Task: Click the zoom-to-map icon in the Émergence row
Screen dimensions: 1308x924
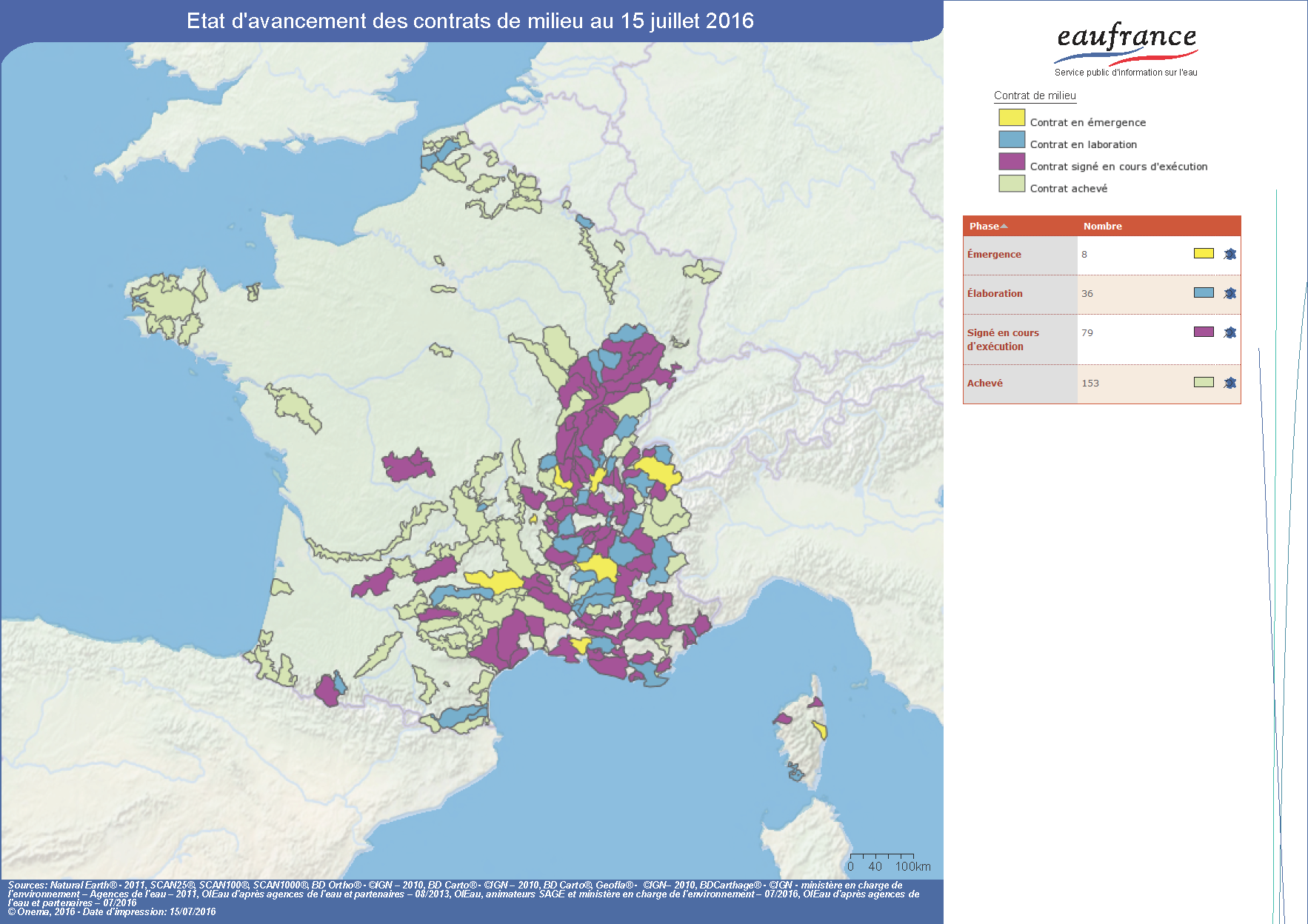Action: 1230,254
